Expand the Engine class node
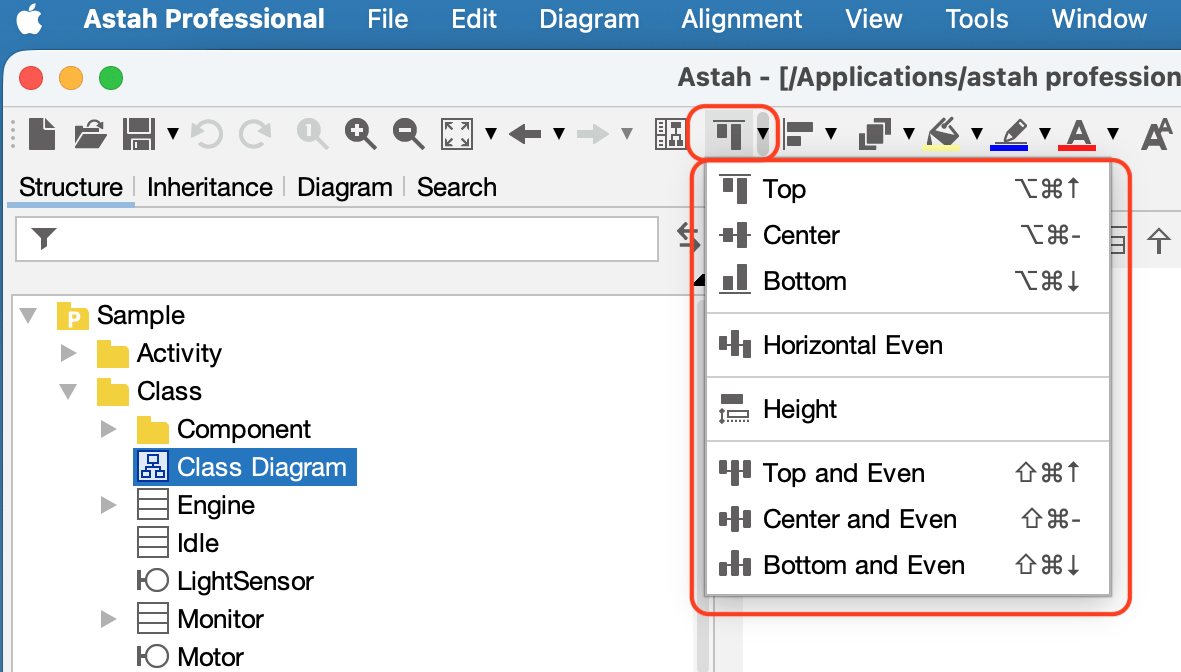Image resolution: width=1181 pixels, height=672 pixels. click(x=108, y=505)
